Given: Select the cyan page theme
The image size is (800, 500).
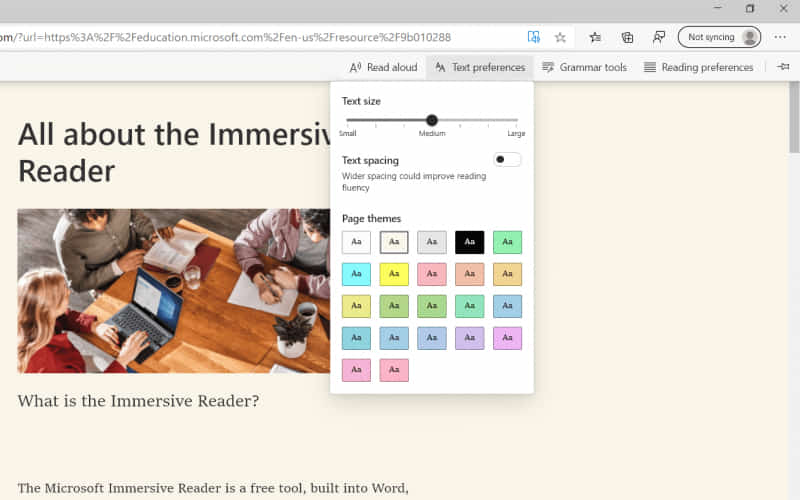Looking at the screenshot, I should coord(356,274).
